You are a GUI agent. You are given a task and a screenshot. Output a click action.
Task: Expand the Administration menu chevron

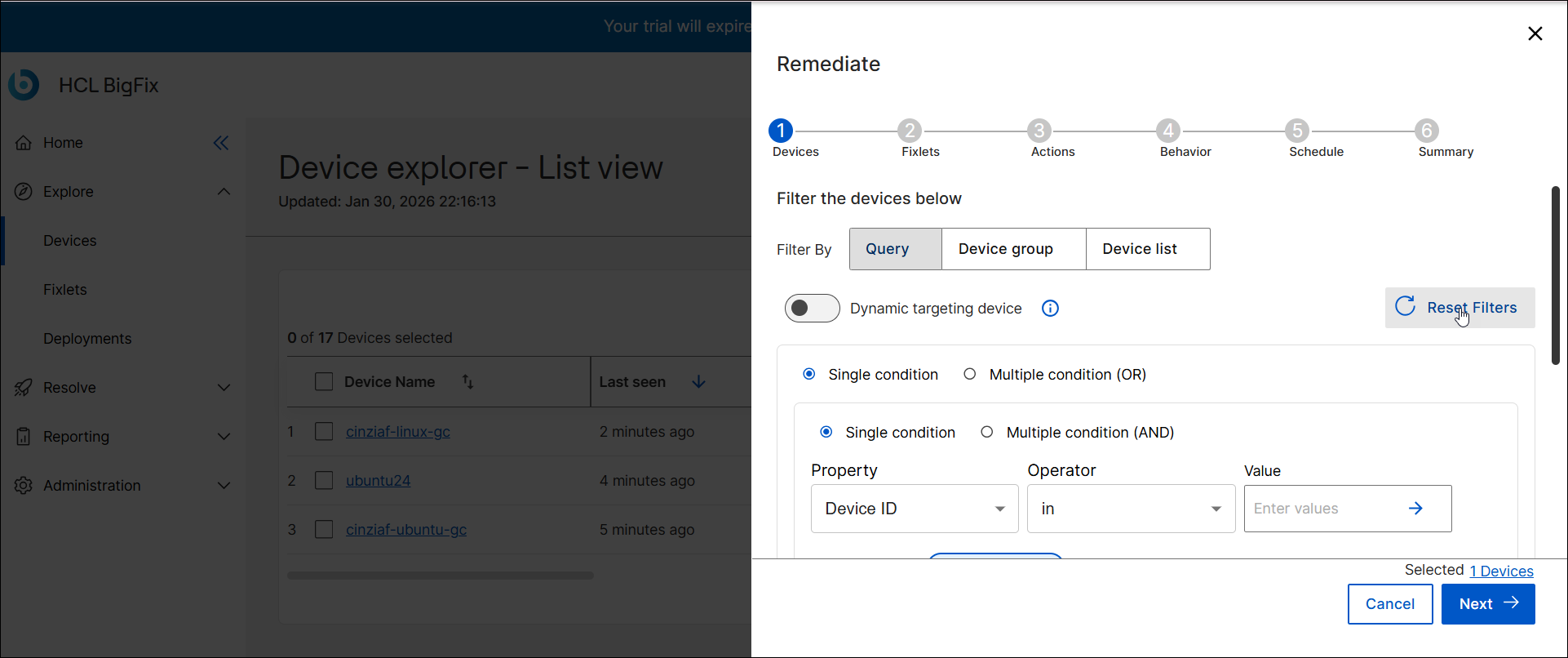click(x=224, y=486)
